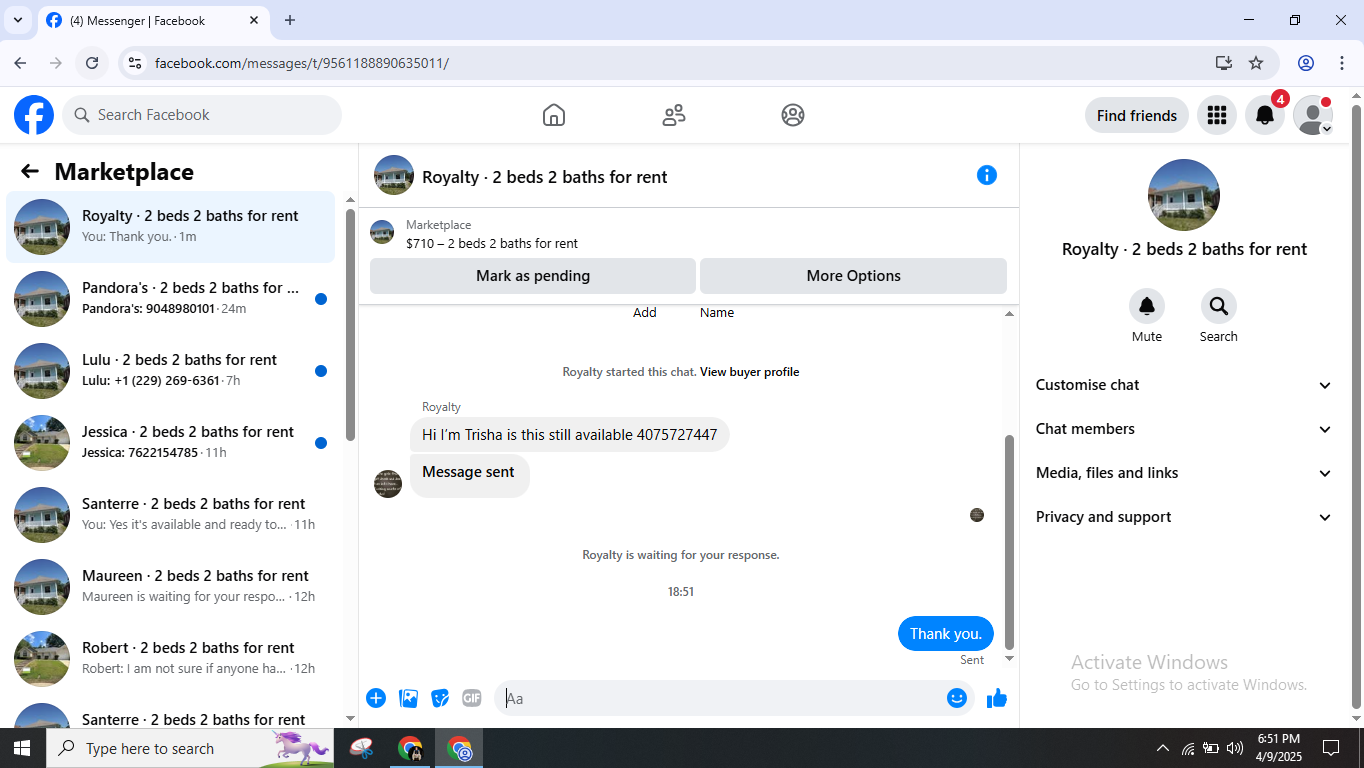The image size is (1364, 768).
Task: Open the Friends icon in top navigation
Action: [x=674, y=115]
